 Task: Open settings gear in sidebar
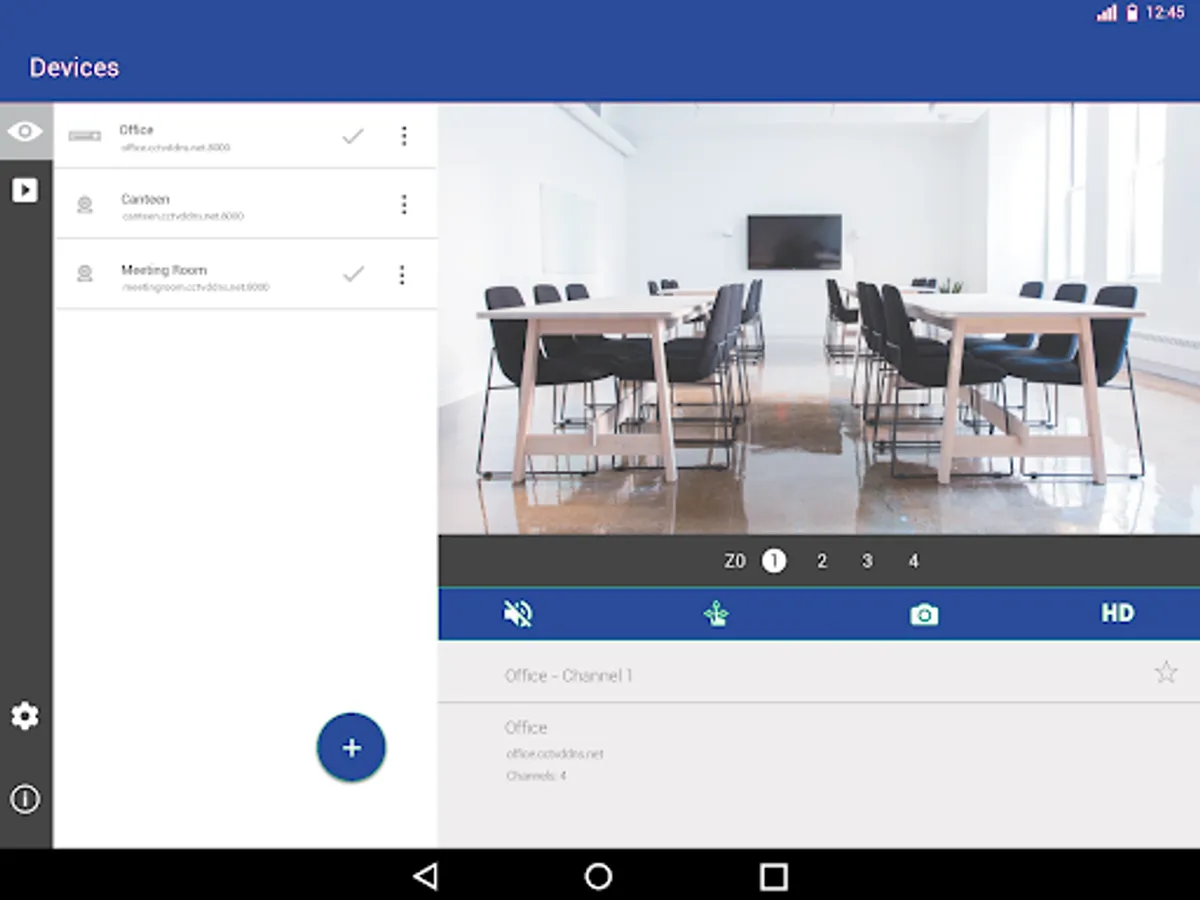pyautogui.click(x=25, y=716)
